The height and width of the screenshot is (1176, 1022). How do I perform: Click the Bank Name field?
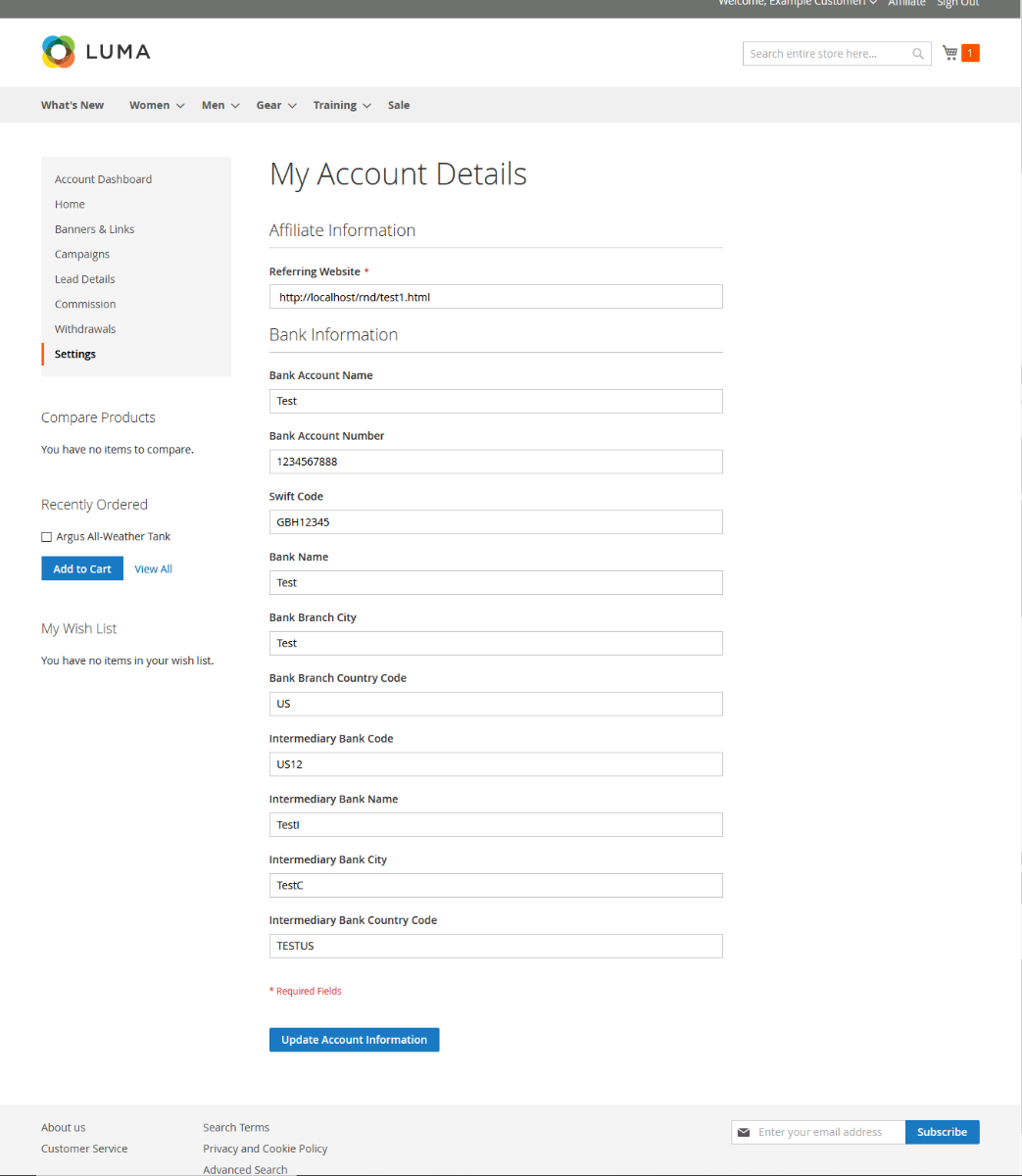point(496,583)
